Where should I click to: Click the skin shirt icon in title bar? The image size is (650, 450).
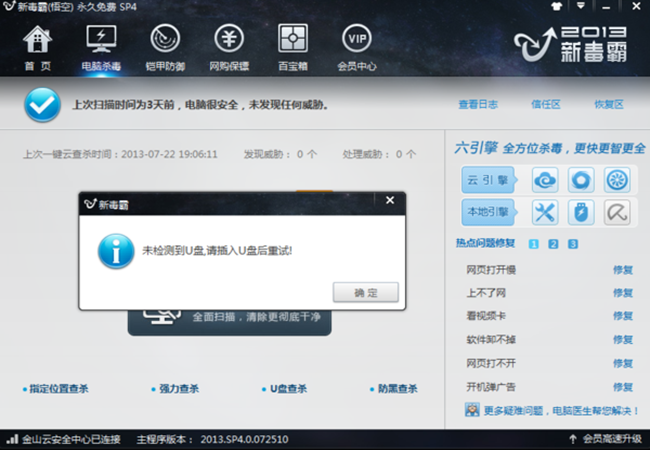[556, 6]
